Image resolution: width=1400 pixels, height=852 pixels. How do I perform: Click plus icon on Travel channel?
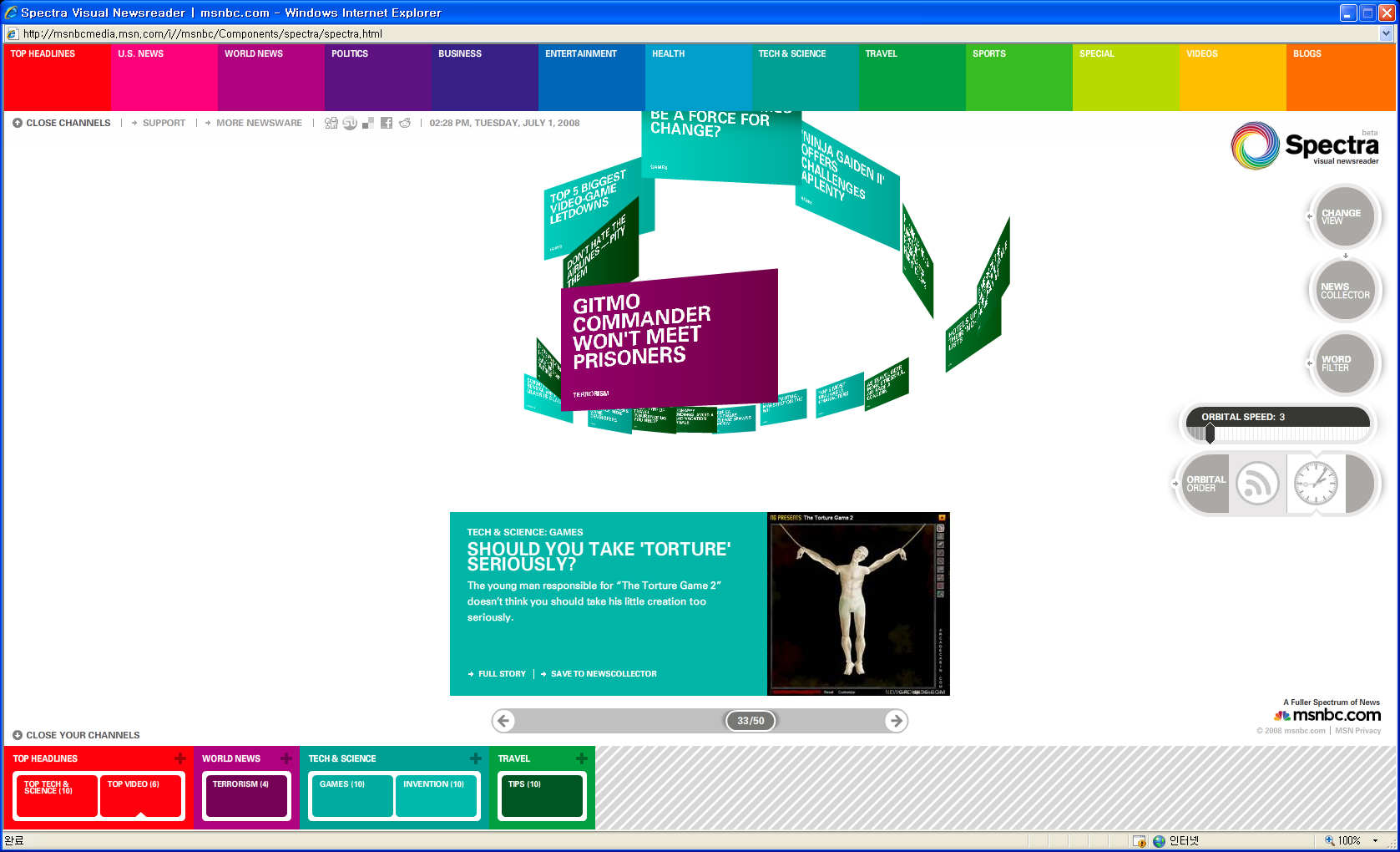click(582, 758)
